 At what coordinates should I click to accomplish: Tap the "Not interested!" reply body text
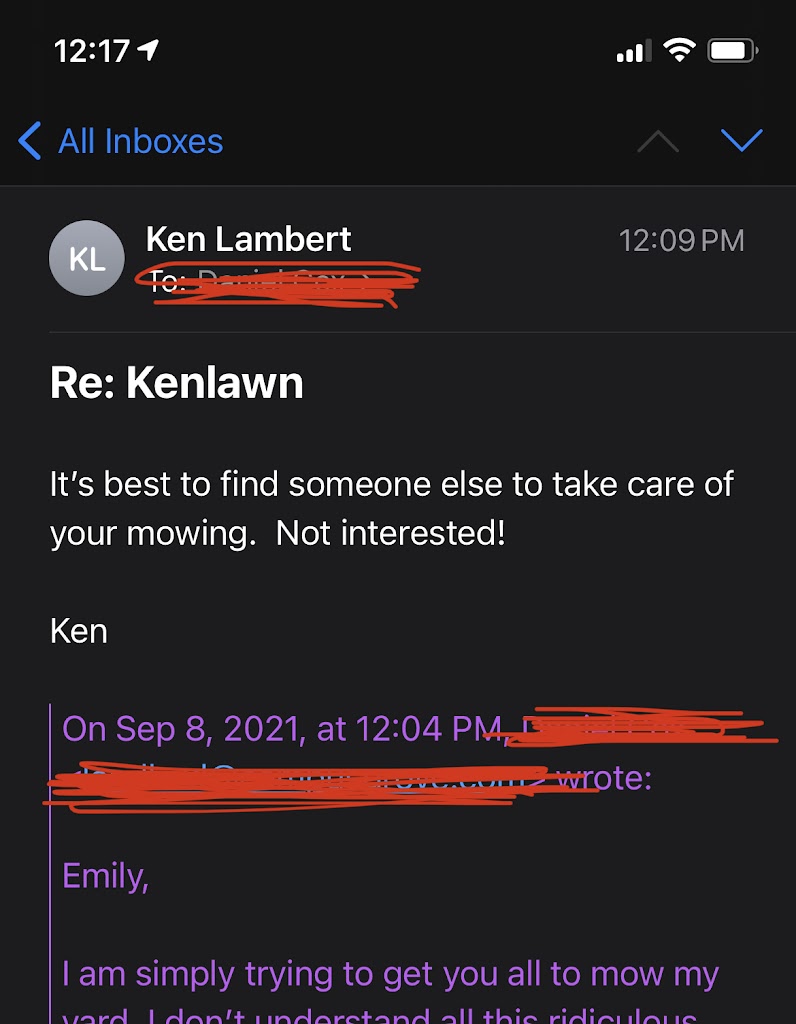(x=390, y=533)
